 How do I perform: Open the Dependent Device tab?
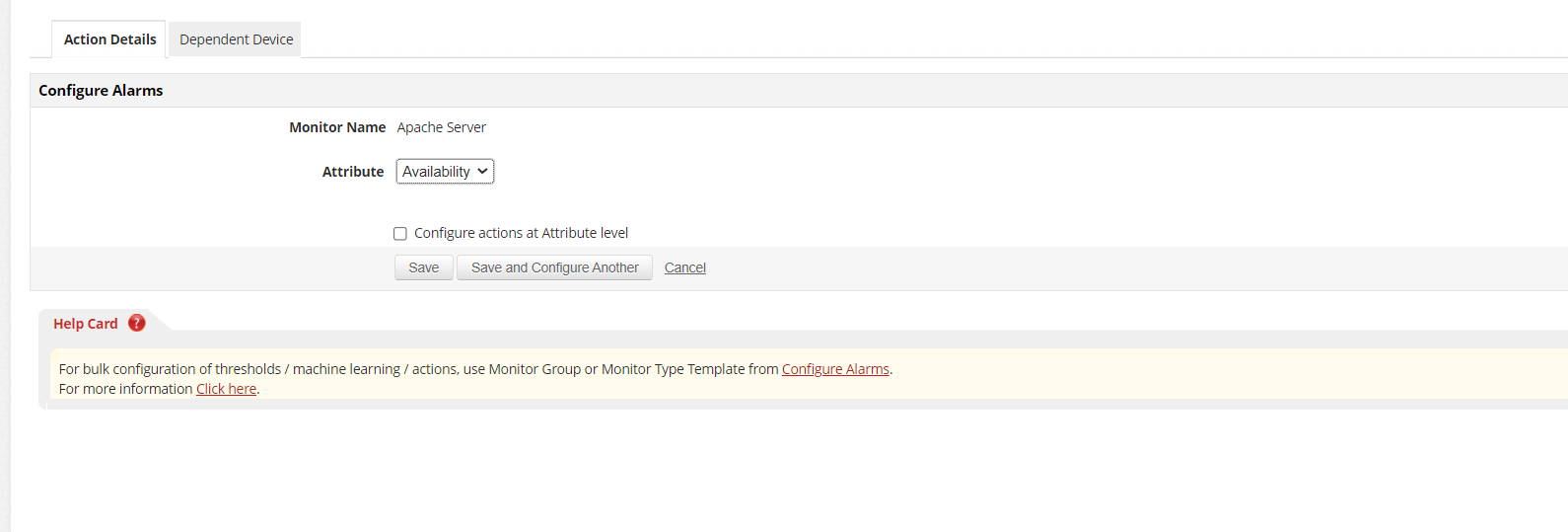click(236, 39)
